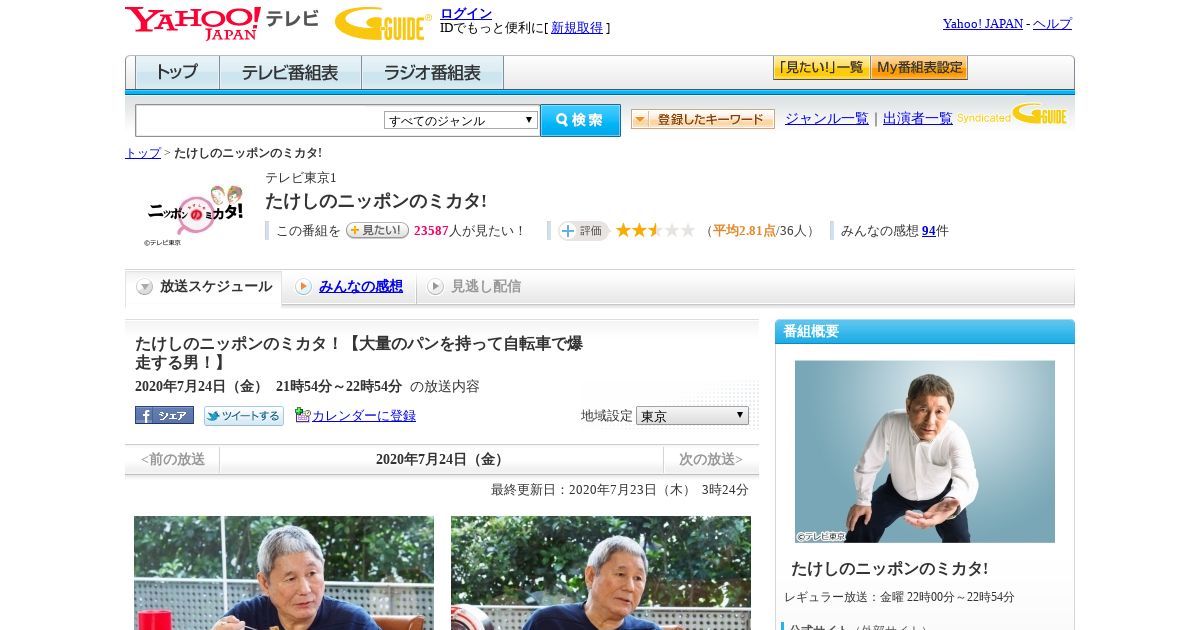Click the ニッポンのミカタ program logo

[195, 215]
